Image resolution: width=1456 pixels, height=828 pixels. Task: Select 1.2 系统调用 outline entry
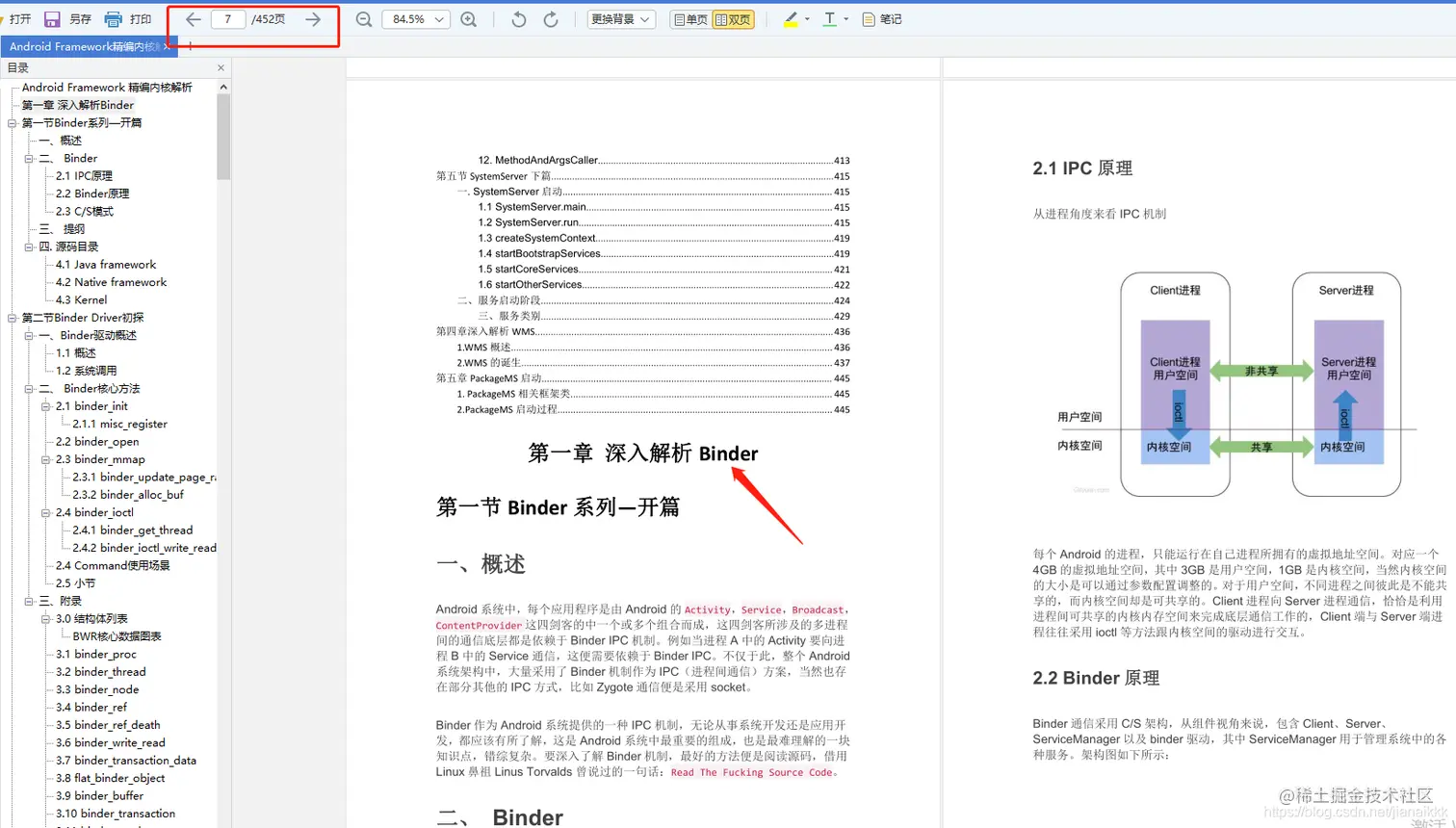click(86, 371)
